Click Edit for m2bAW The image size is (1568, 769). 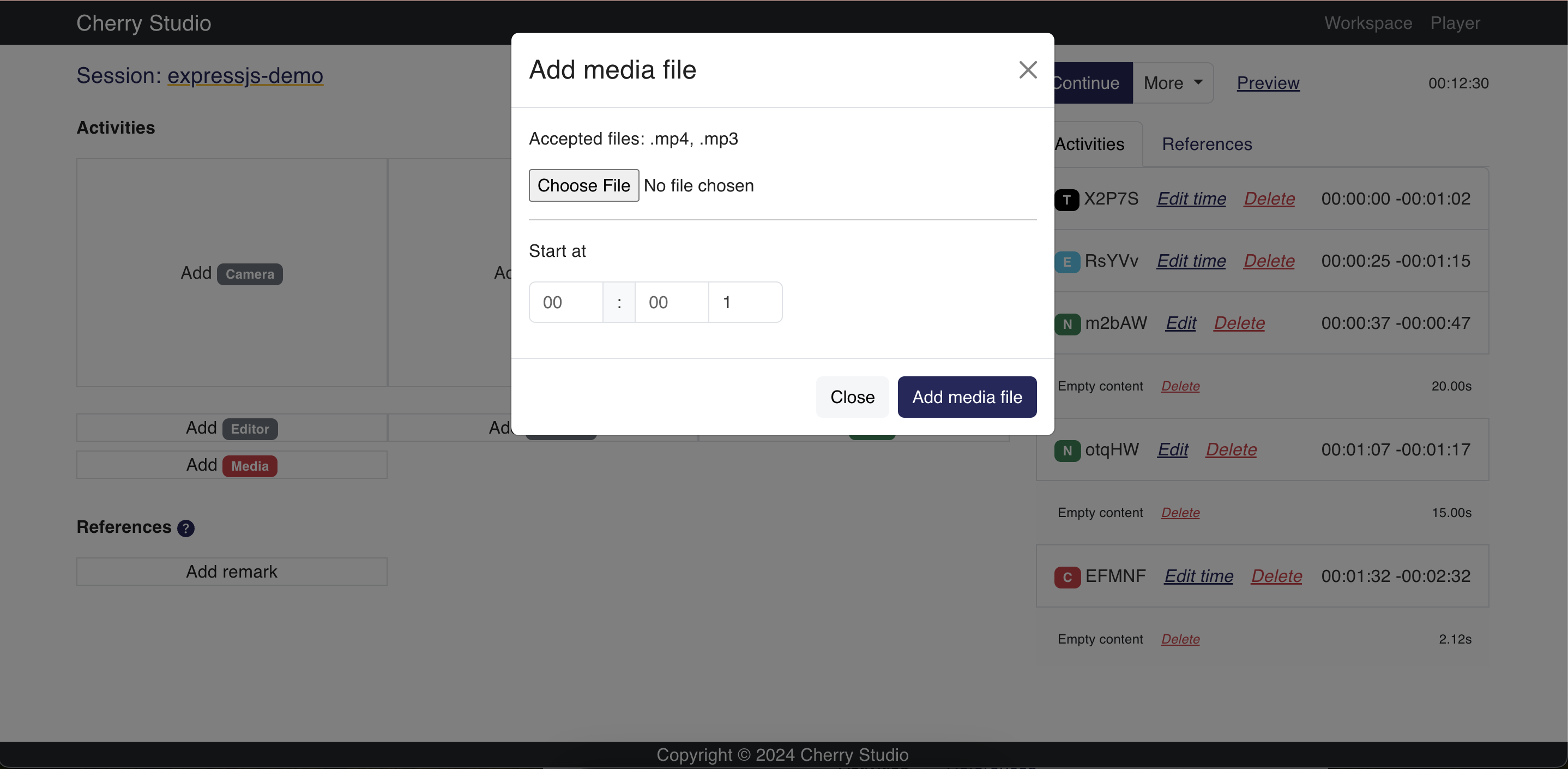coord(1181,323)
